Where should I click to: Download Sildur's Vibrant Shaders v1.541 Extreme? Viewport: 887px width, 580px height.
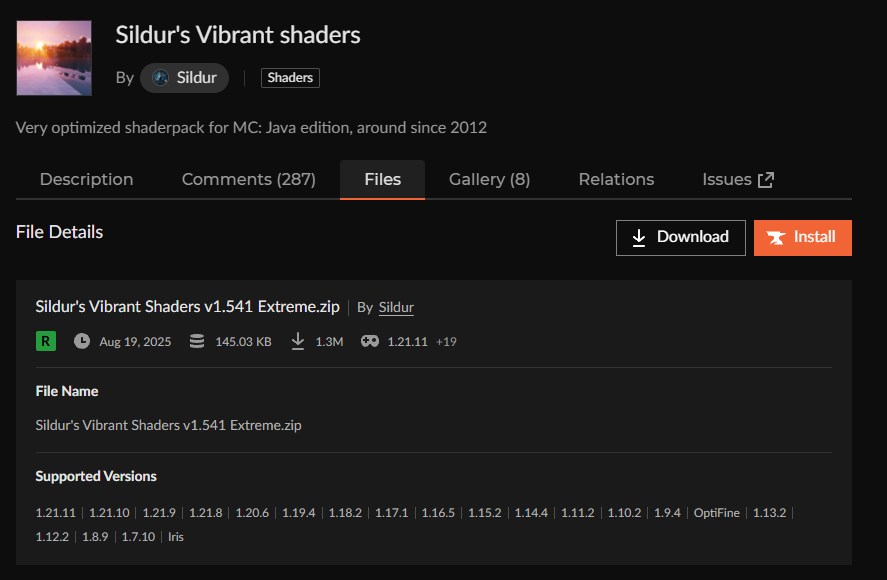tap(680, 237)
